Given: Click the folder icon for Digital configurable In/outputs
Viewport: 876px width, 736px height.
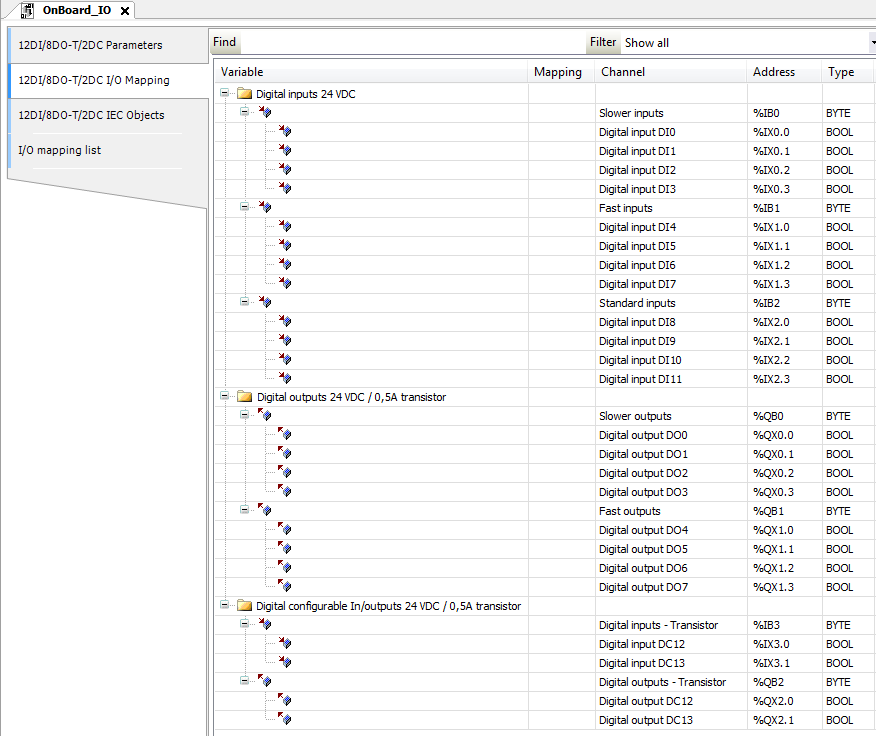Looking at the screenshot, I should (245, 606).
